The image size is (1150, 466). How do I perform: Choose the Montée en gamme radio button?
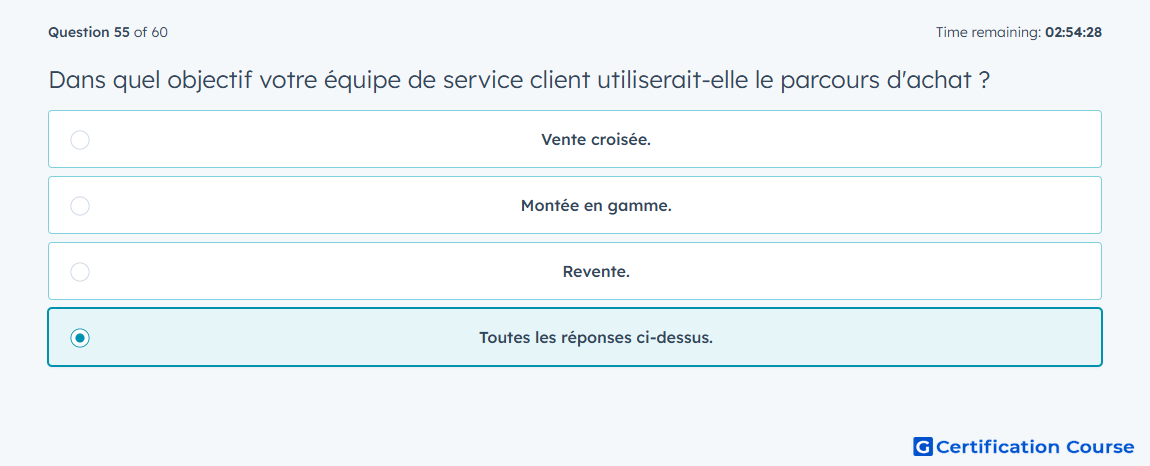(x=80, y=206)
